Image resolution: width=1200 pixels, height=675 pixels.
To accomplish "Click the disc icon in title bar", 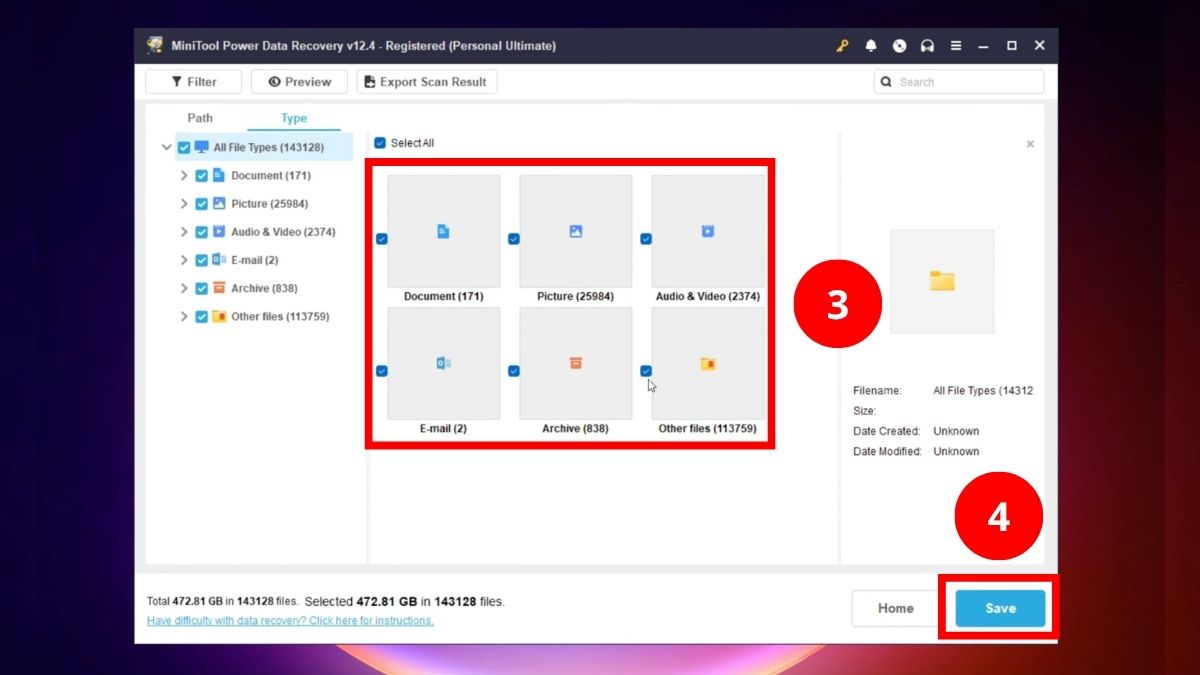I will [x=899, y=46].
